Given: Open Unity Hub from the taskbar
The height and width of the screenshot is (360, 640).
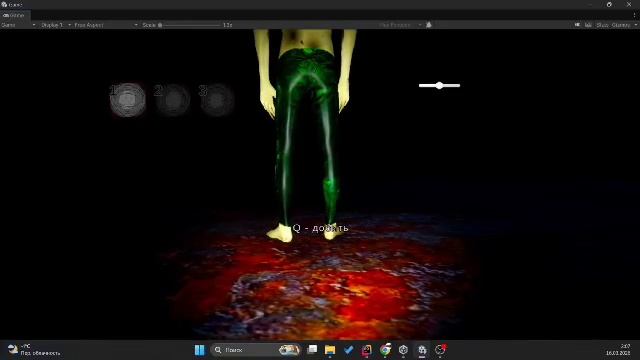Looking at the screenshot, I should 403,350.
